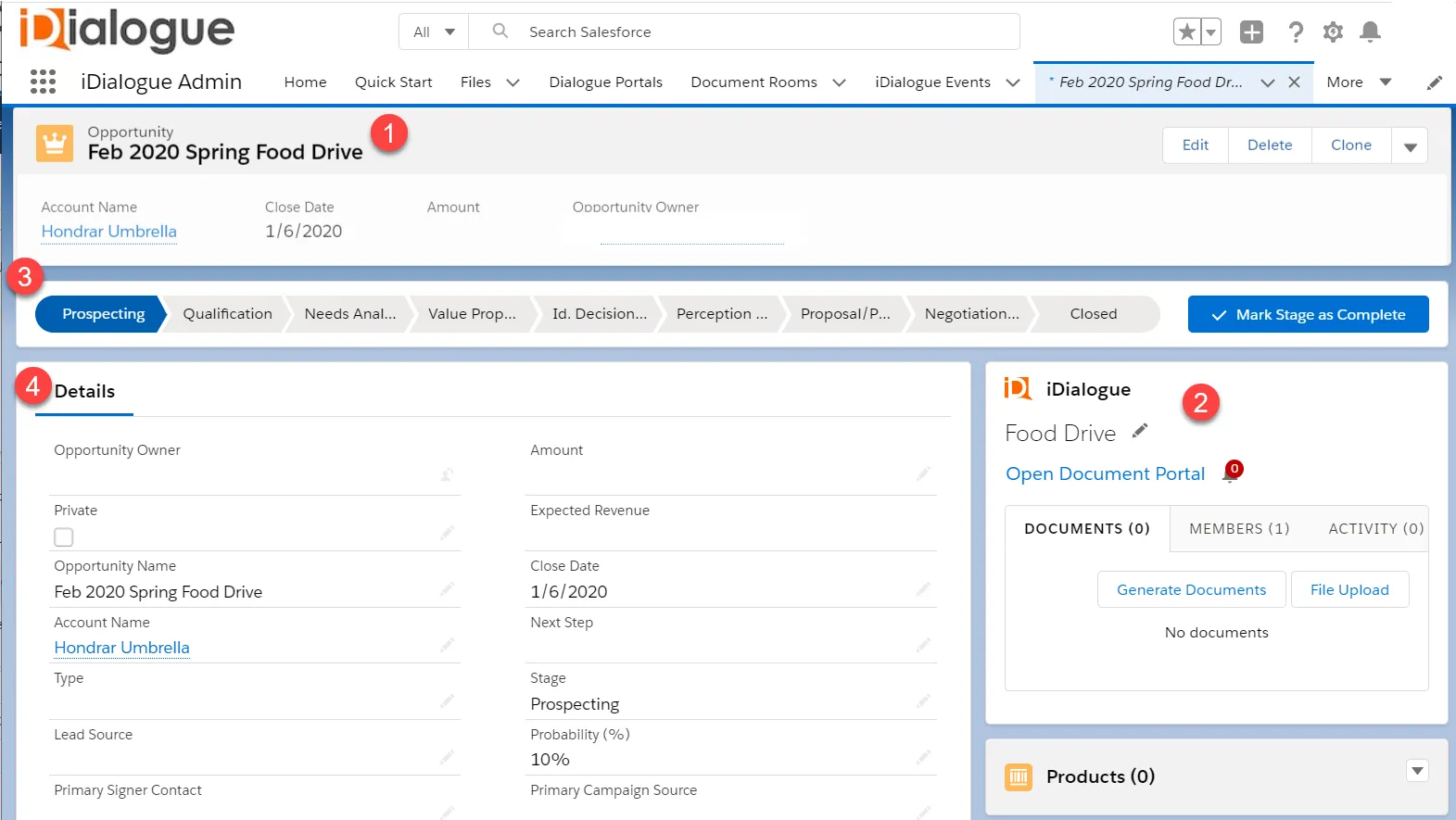Edit the Account Name field pencil
This screenshot has height=820, width=1456.
pyautogui.click(x=447, y=645)
